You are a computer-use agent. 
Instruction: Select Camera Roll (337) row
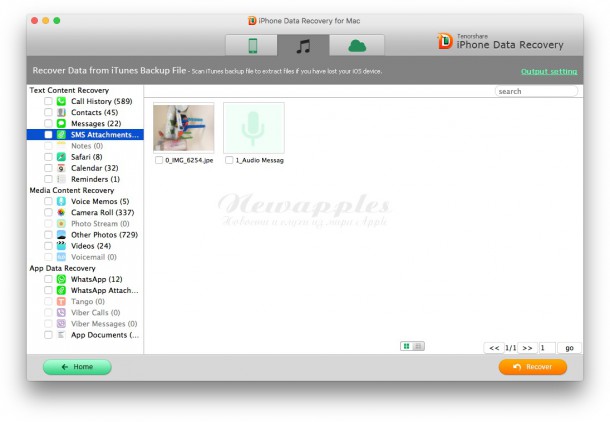pyautogui.click(x=85, y=213)
